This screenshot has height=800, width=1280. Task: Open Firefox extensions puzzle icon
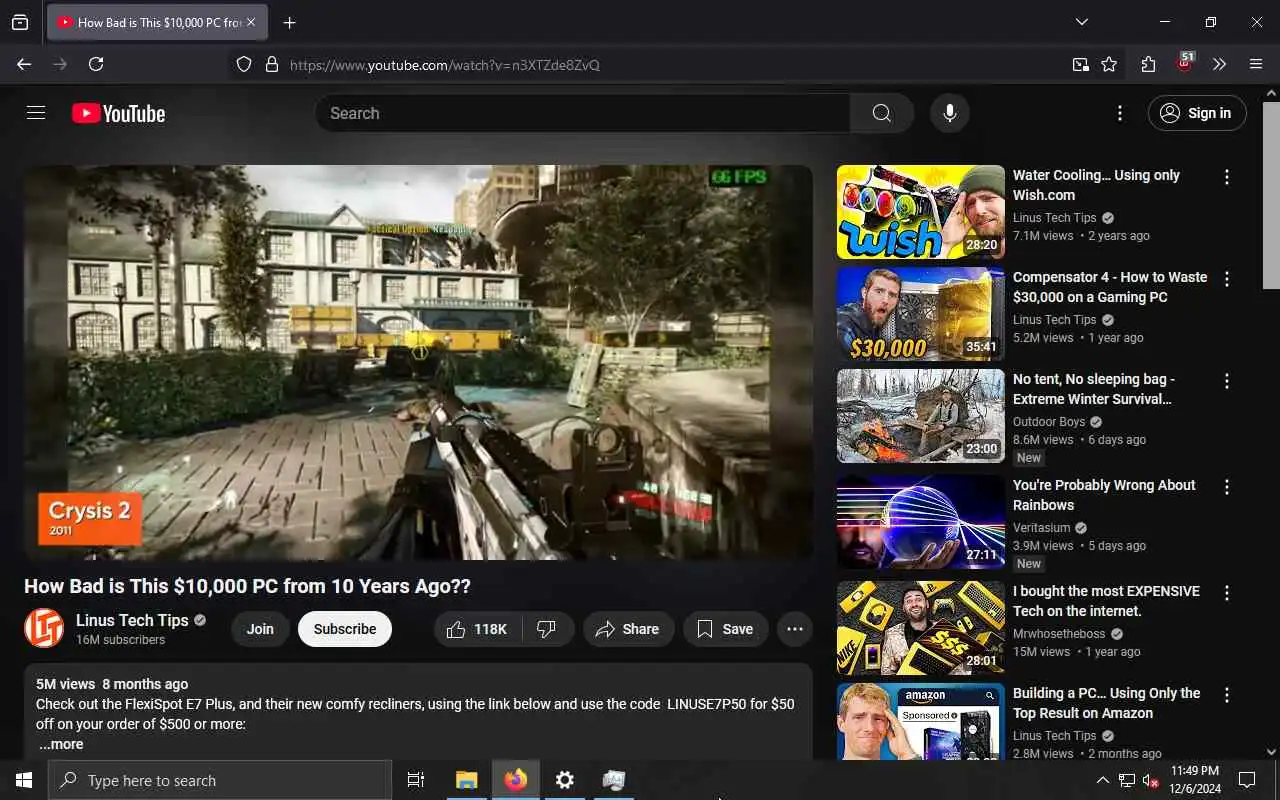click(x=1148, y=64)
